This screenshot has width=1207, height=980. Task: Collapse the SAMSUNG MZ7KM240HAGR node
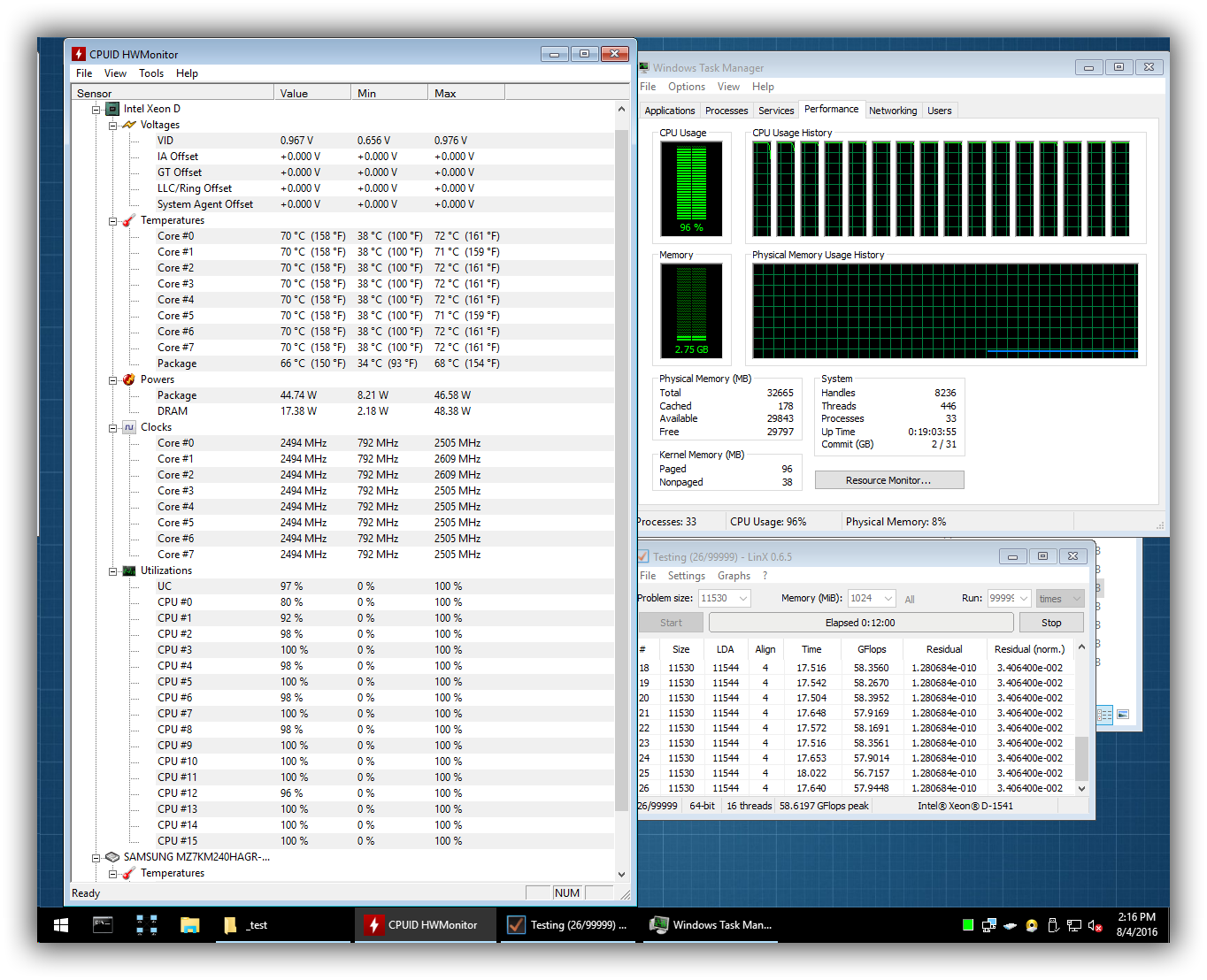[96, 858]
